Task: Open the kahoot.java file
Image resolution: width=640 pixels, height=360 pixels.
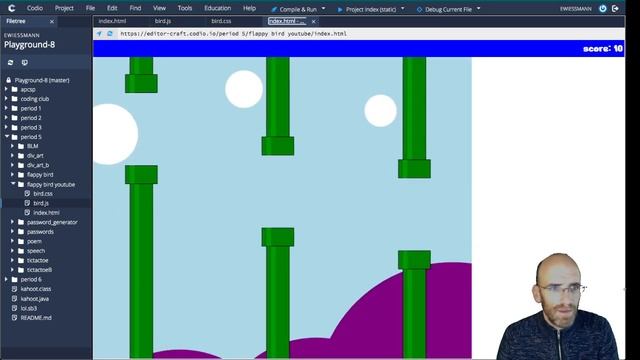Action: click(x=35, y=299)
